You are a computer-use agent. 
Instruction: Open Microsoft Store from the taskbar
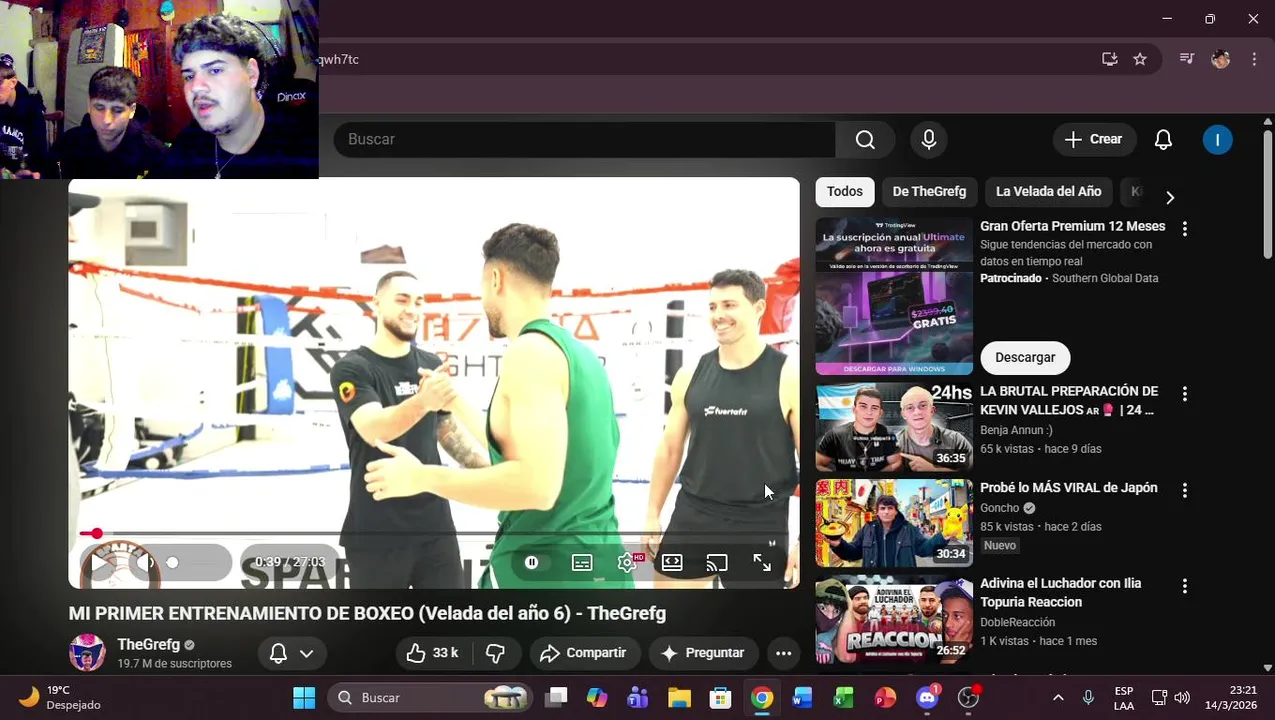point(720,698)
